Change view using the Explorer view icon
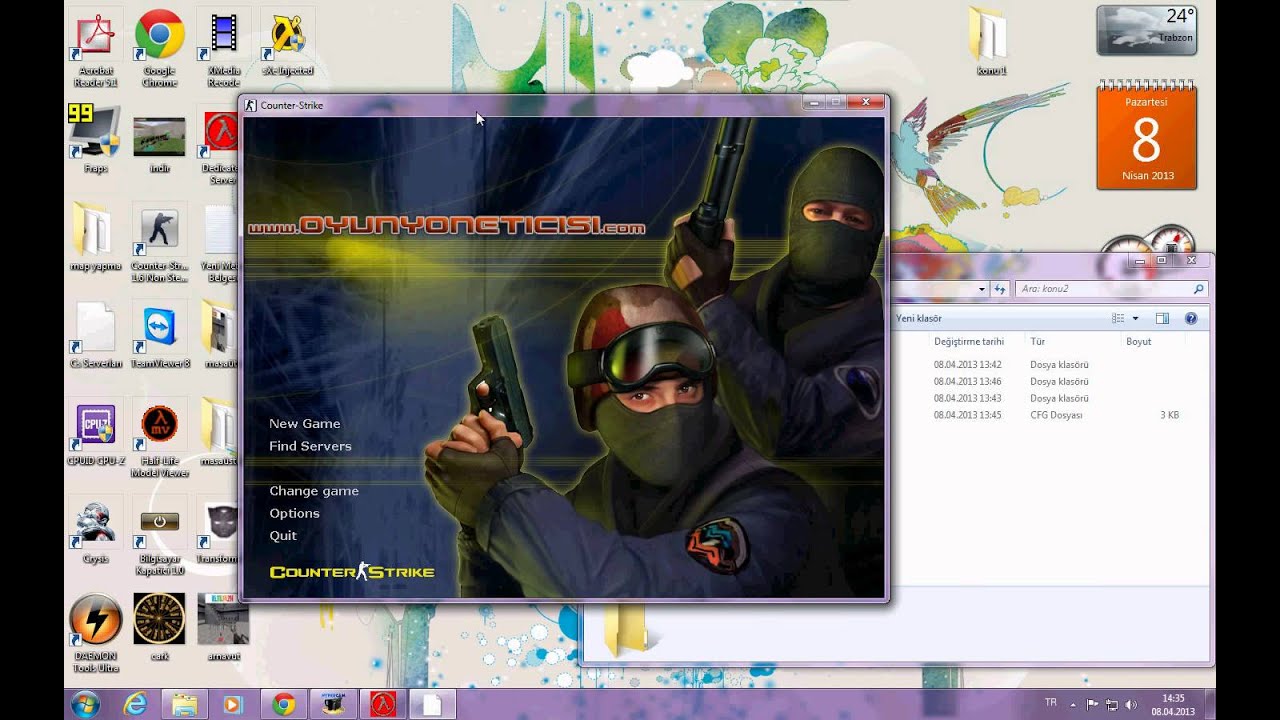 click(x=1118, y=318)
